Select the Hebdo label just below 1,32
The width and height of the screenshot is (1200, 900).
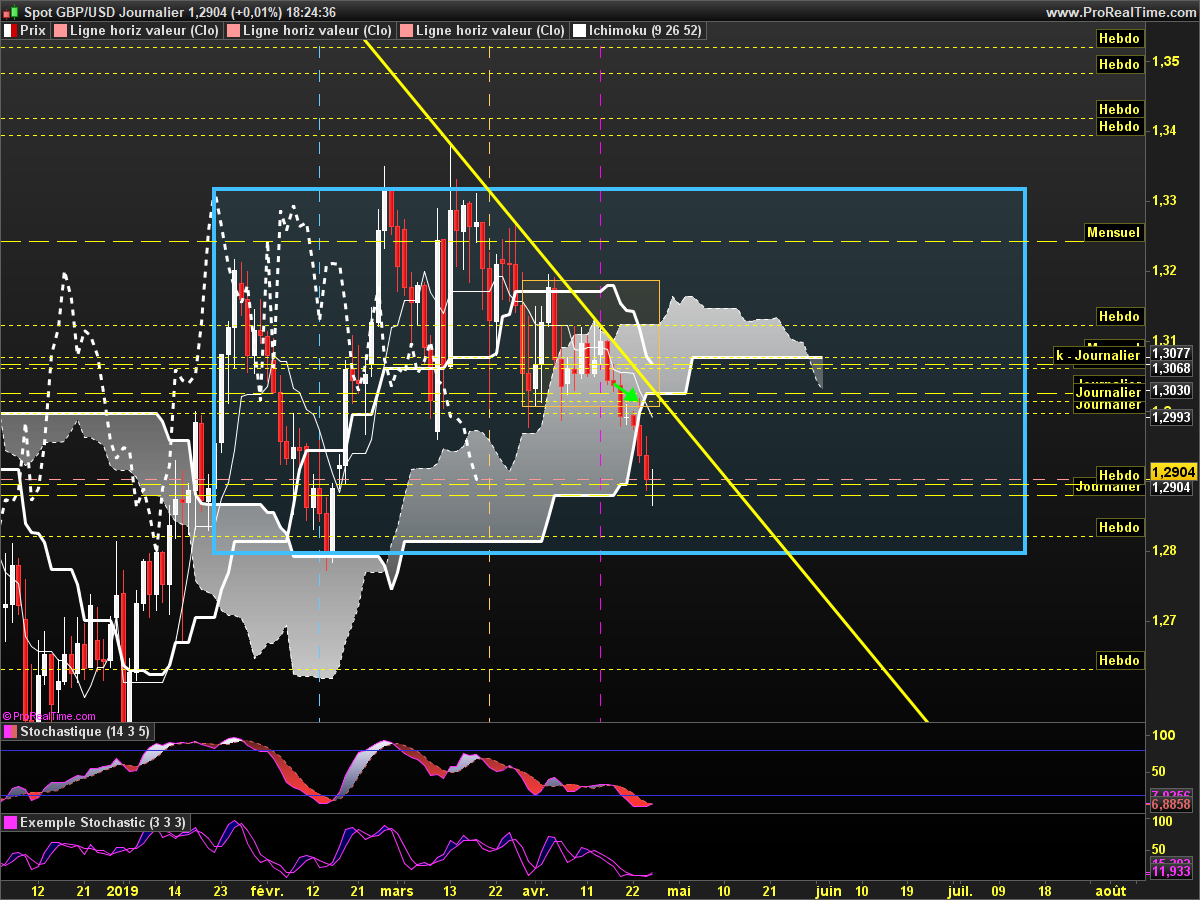(x=1119, y=316)
